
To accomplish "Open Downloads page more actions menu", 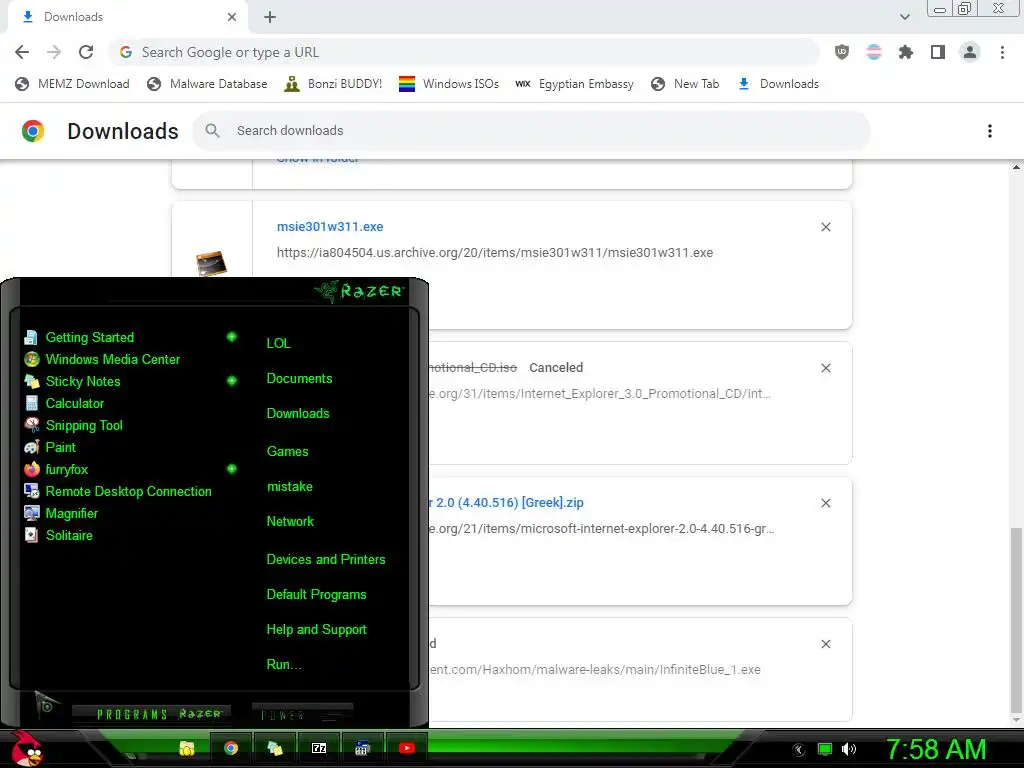I will (990, 131).
